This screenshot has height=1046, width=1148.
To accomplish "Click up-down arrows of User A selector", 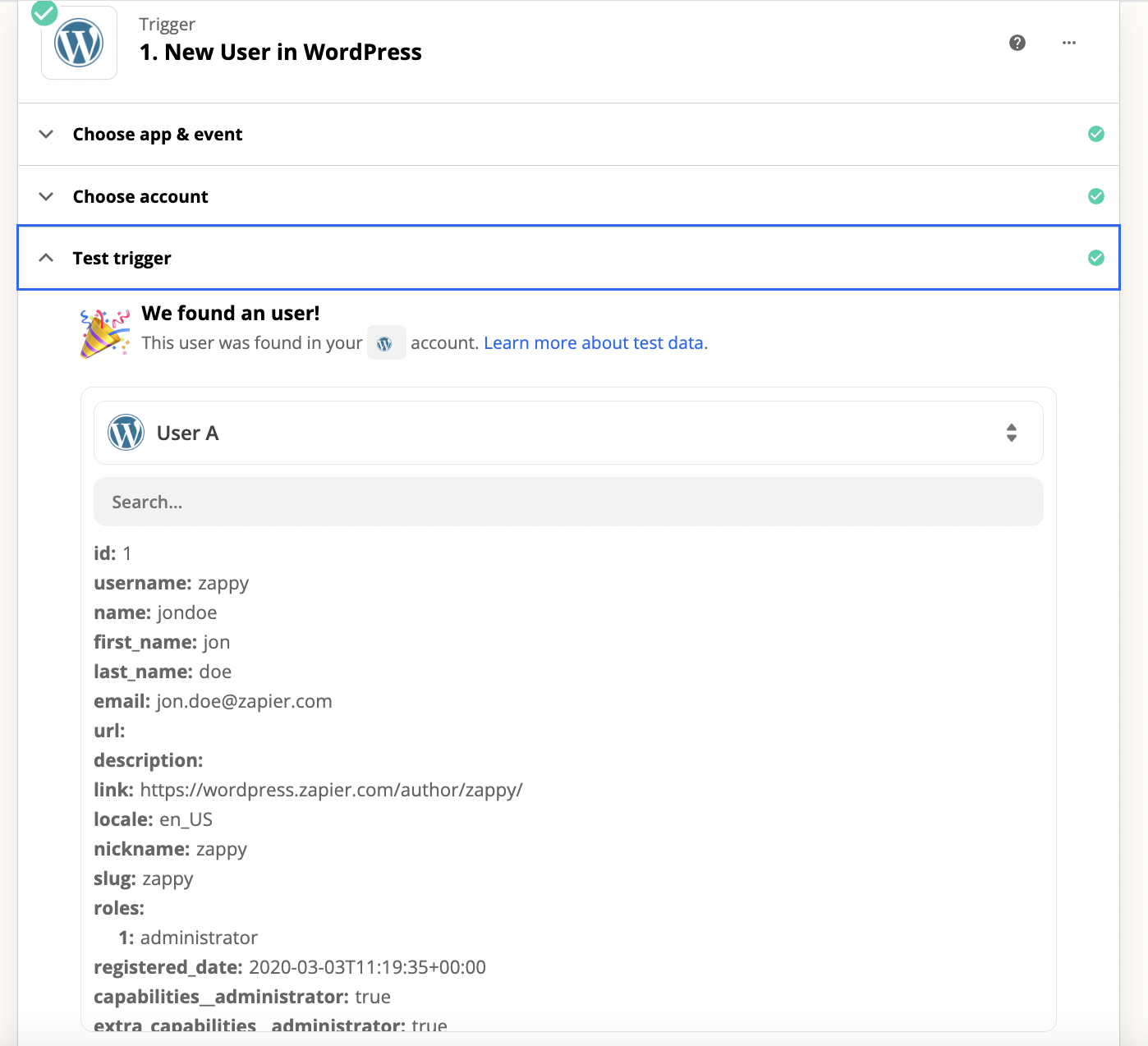I will coord(1012,433).
